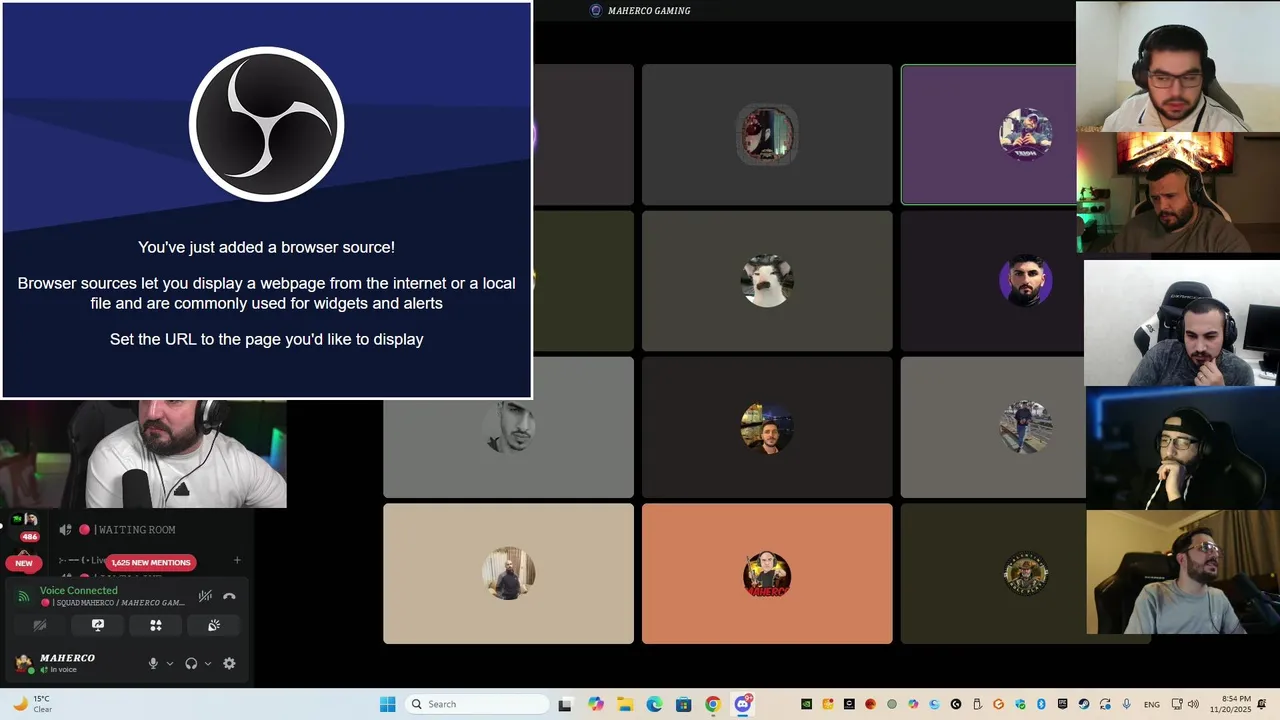Open Google Chrome from the taskbar
The height and width of the screenshot is (720, 1280).
click(712, 704)
